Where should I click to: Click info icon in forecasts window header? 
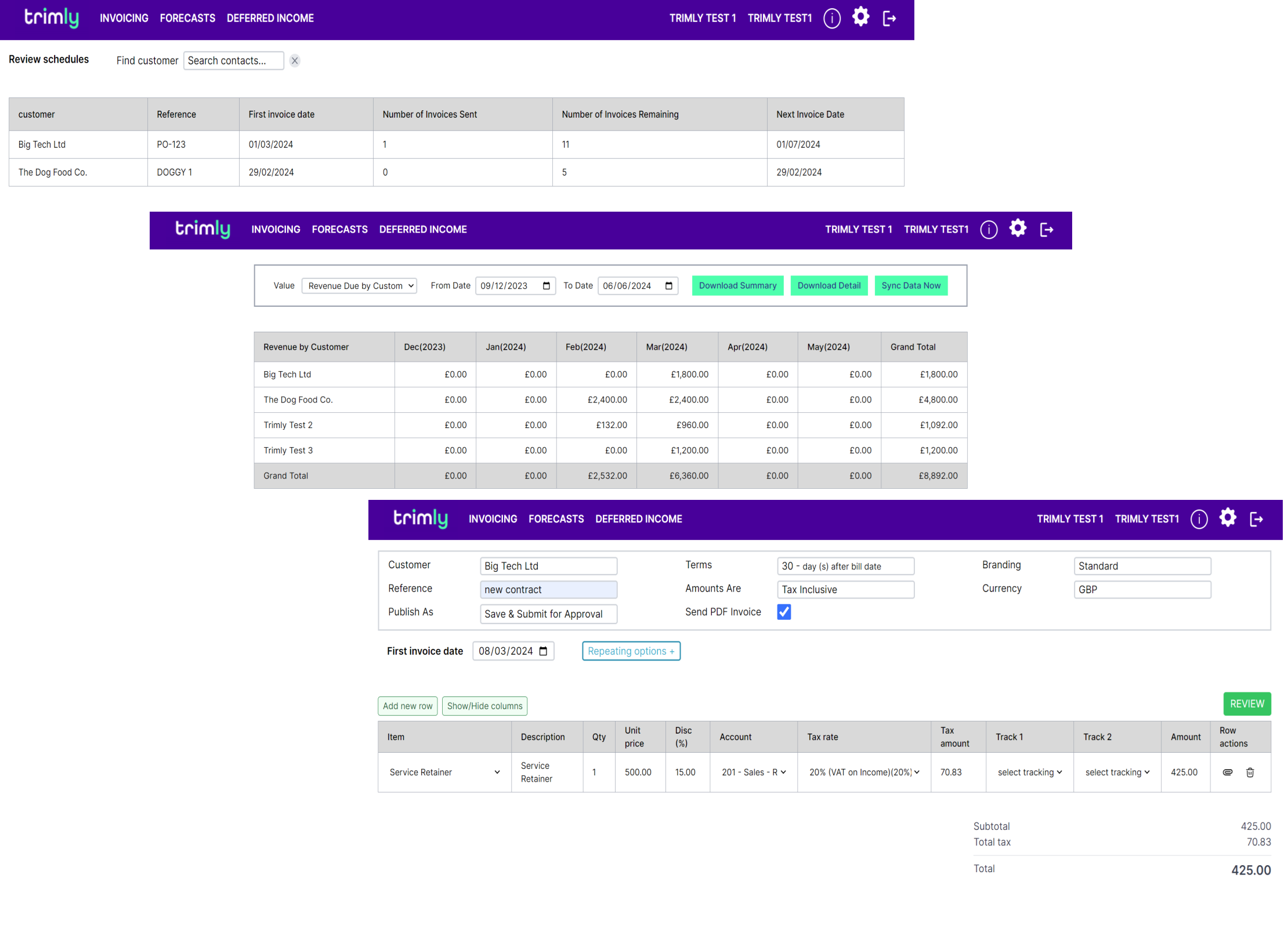pyautogui.click(x=989, y=230)
